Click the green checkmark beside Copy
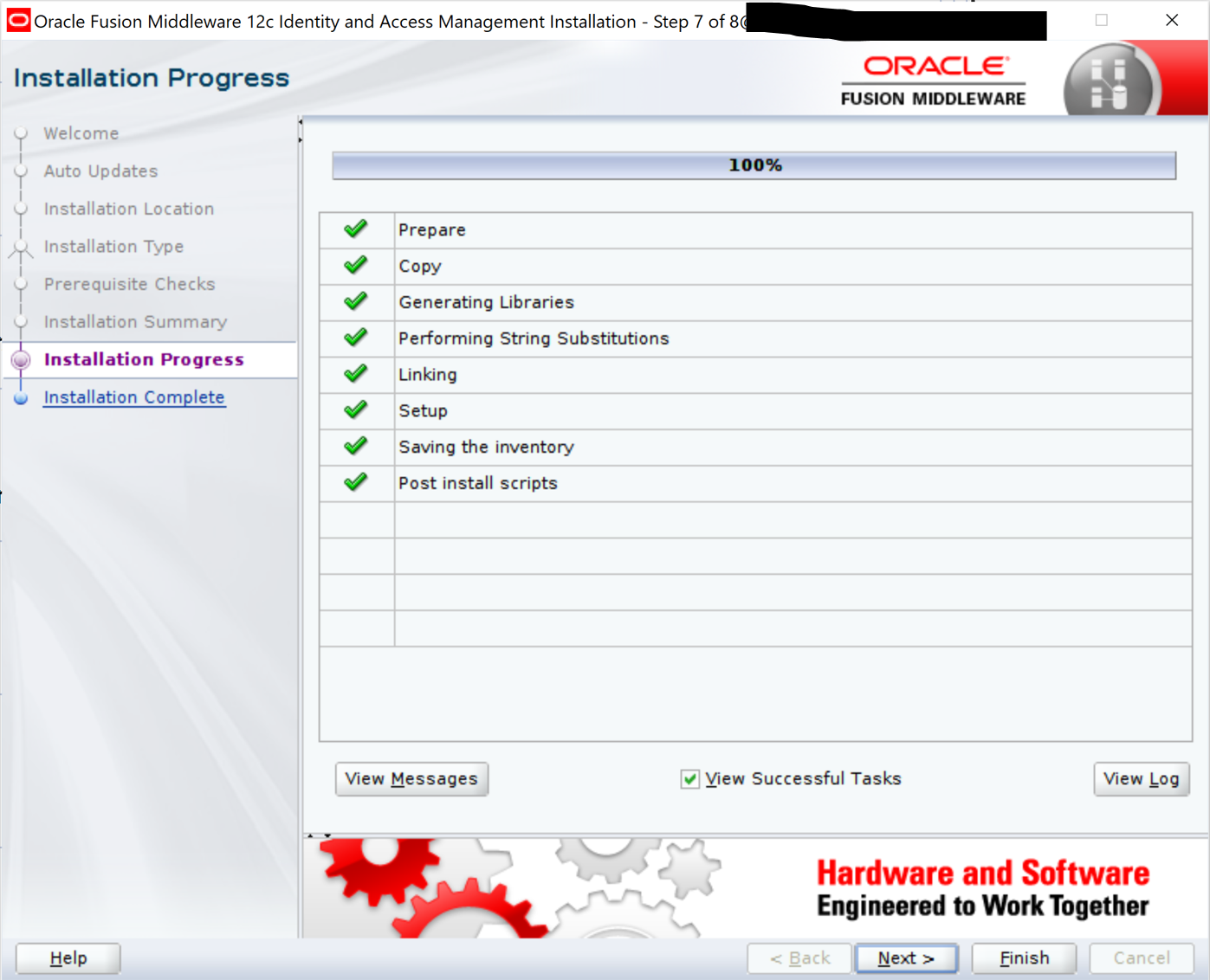 point(355,266)
